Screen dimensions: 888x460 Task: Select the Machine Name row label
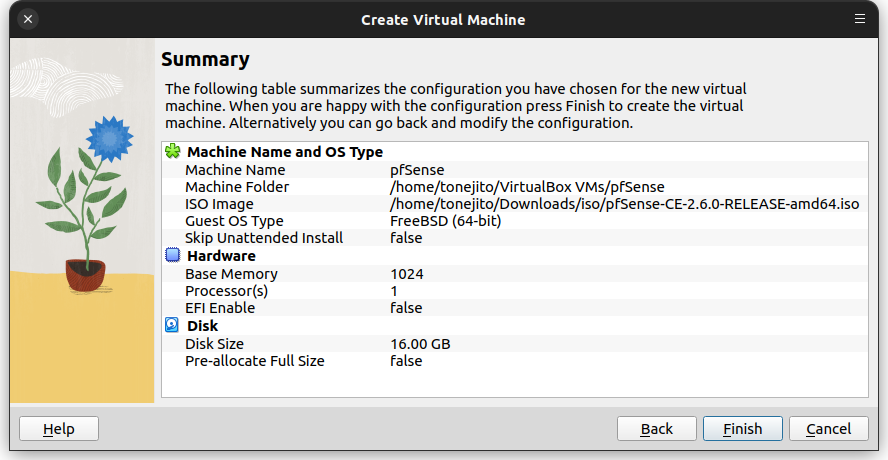[235, 170]
